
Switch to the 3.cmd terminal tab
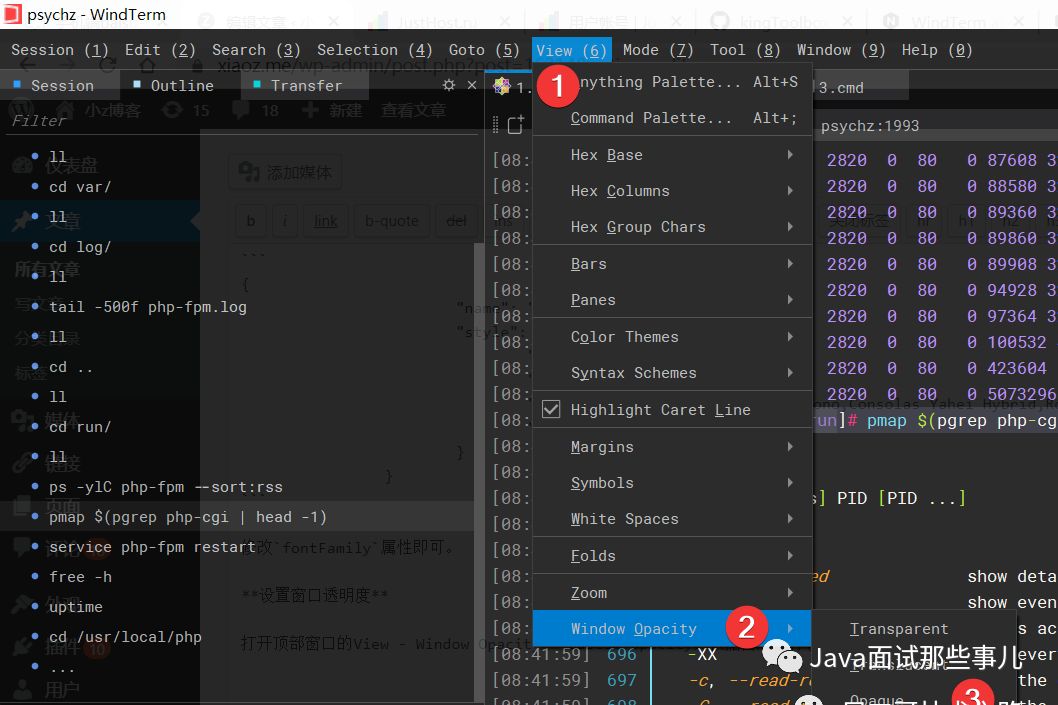click(x=841, y=88)
